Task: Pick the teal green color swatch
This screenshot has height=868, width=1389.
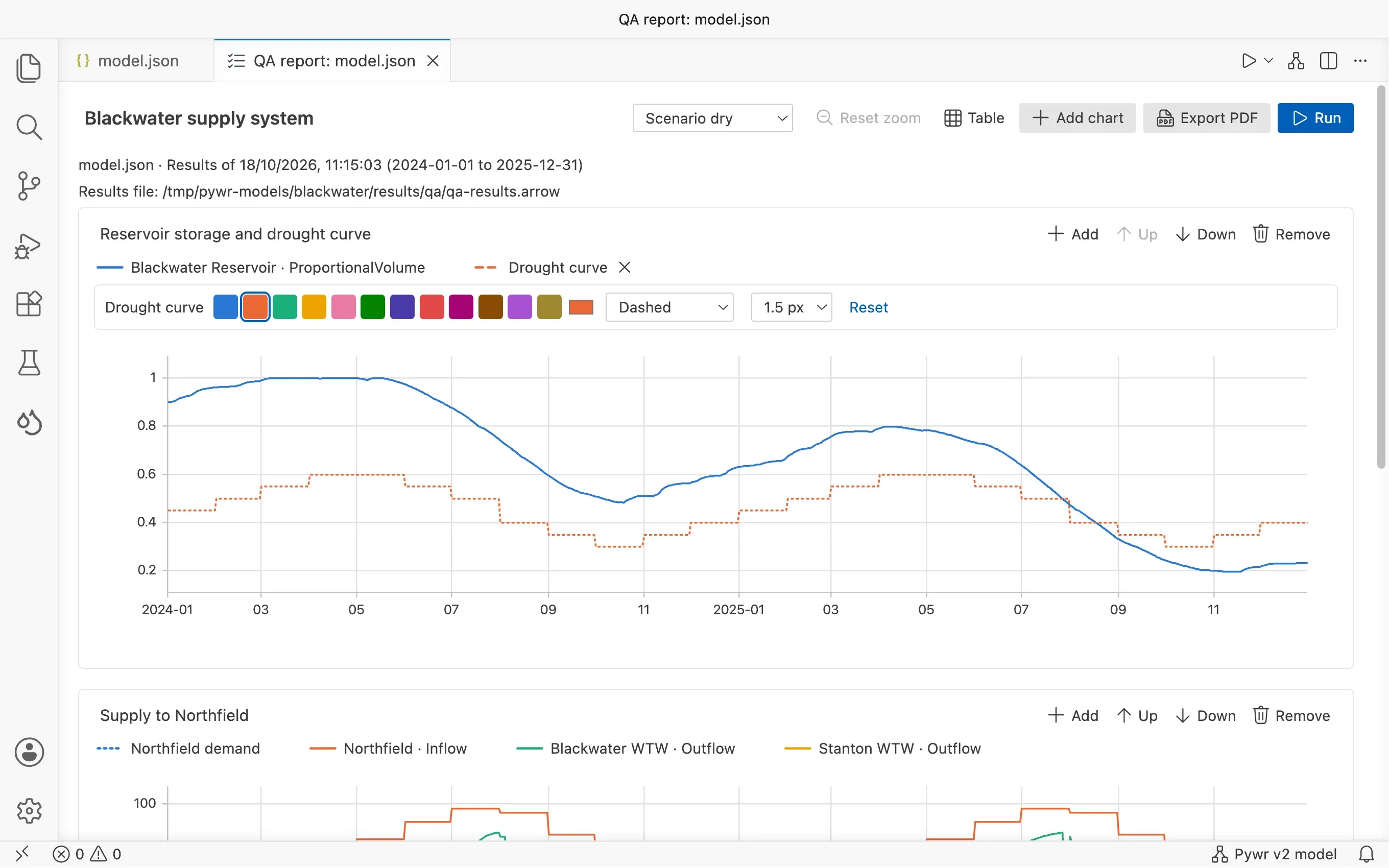Action: point(284,307)
